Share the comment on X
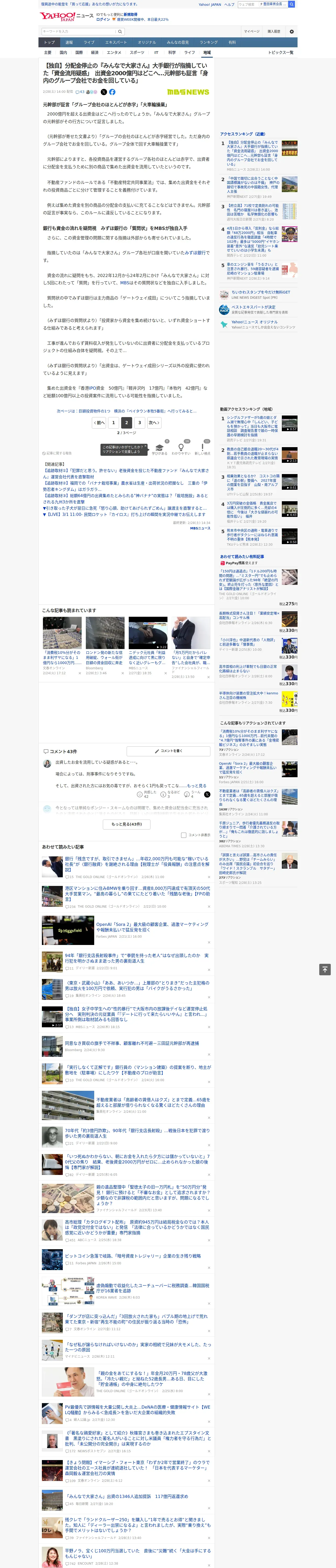Viewport: 336px width, 1568px height. tap(207, 794)
